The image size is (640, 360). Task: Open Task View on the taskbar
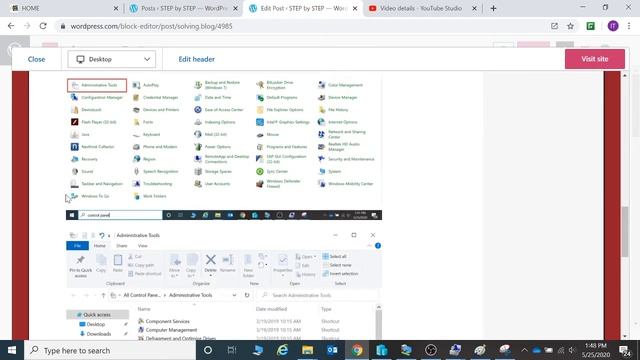click(232, 350)
